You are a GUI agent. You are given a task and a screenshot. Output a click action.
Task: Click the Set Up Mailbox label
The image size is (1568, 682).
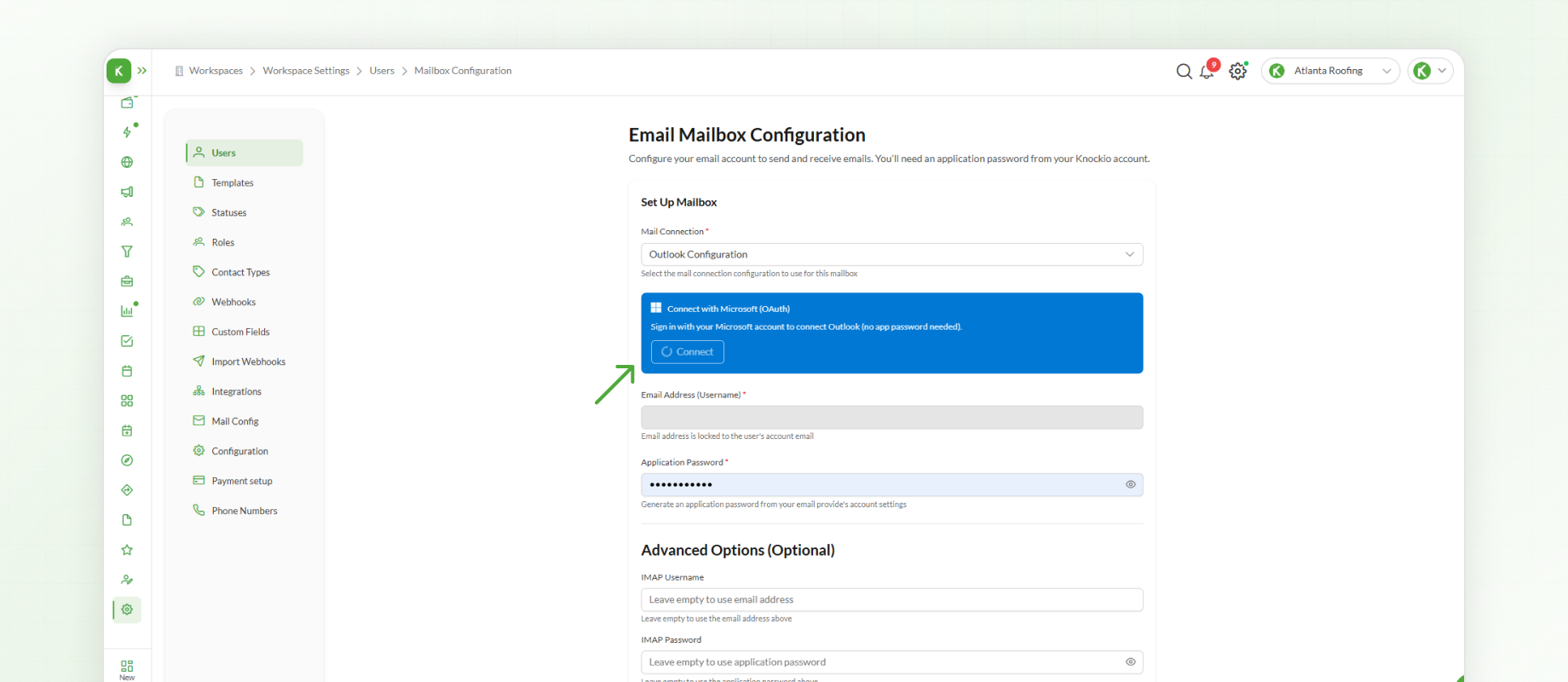coord(678,202)
